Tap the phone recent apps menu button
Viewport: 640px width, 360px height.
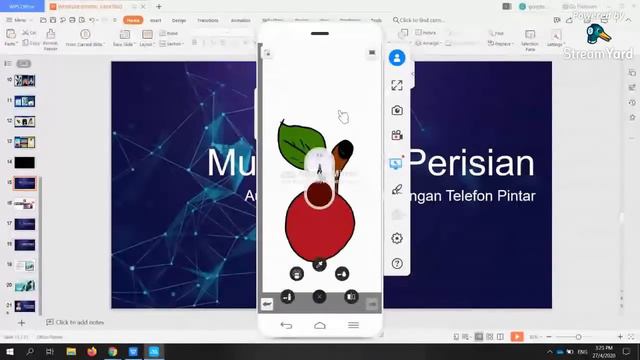click(353, 325)
